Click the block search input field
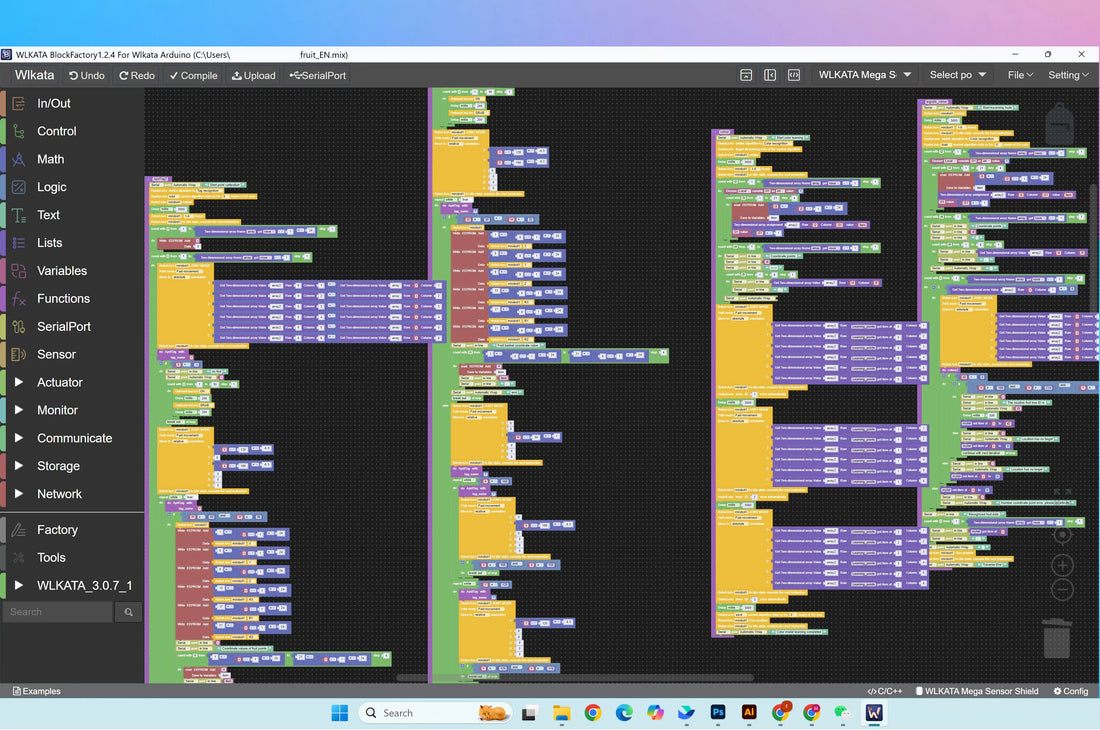 coord(58,612)
